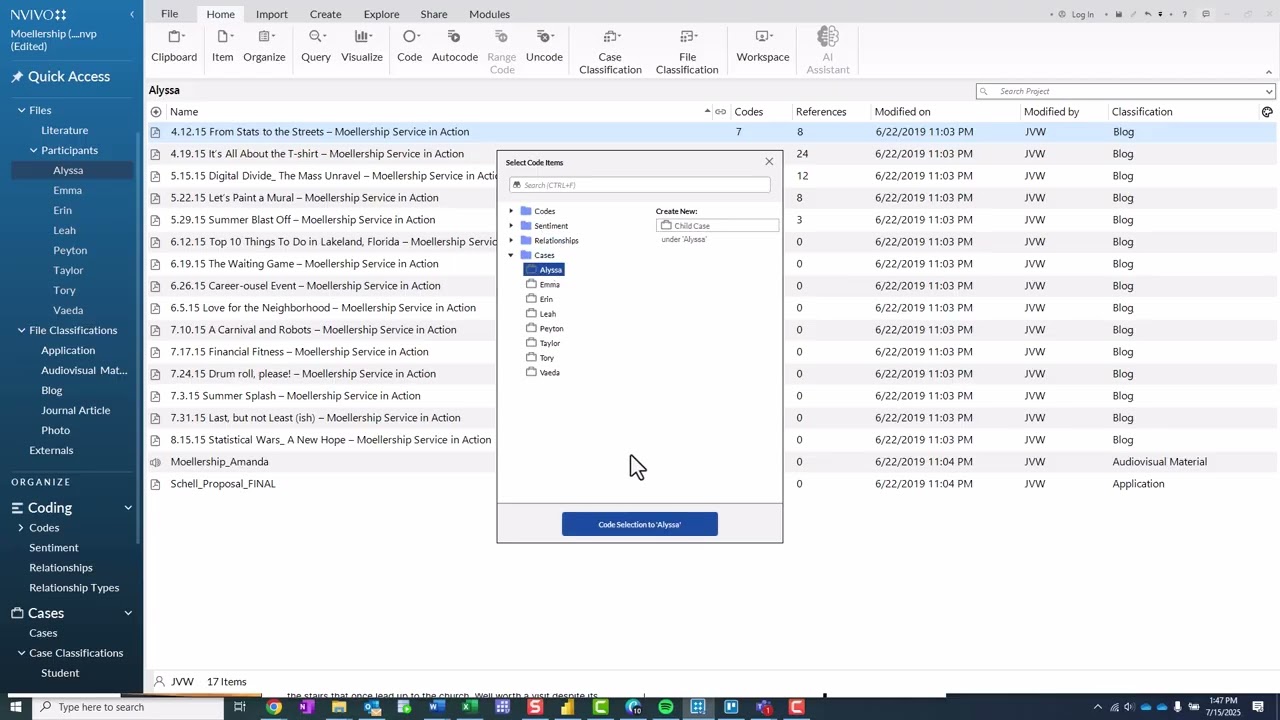Image resolution: width=1280 pixels, height=720 pixels.
Task: Open the Workspace ribbon menu
Action: coord(763,47)
